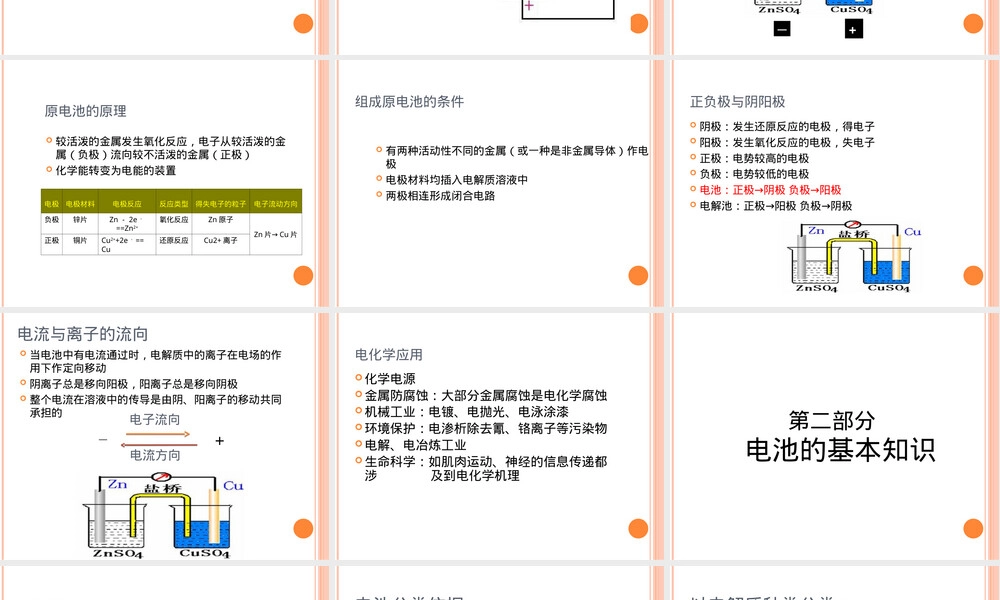Select the large title 电池的基本知识
1000x600 pixels.
point(841,450)
